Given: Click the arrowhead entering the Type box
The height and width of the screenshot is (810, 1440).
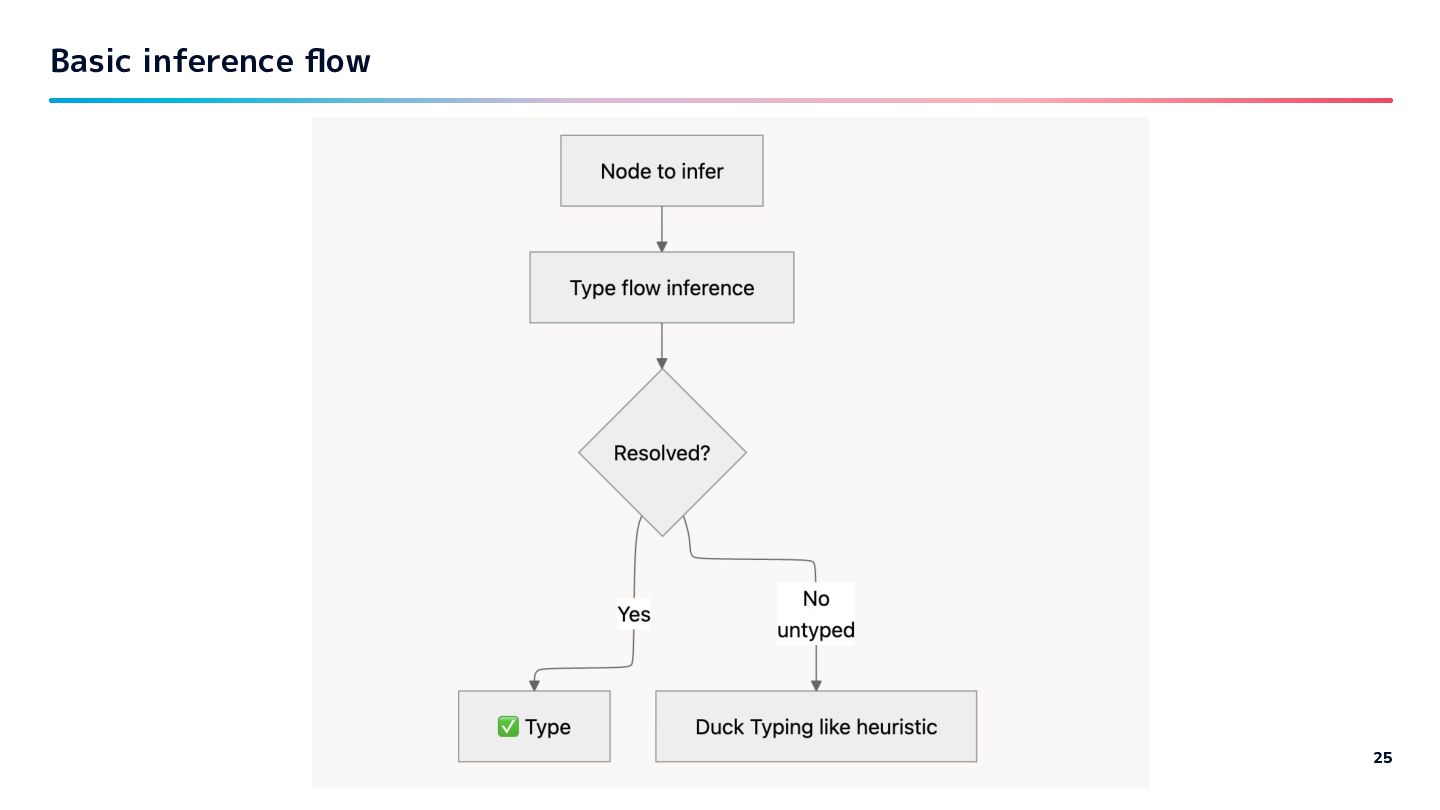Looking at the screenshot, I should pos(534,685).
